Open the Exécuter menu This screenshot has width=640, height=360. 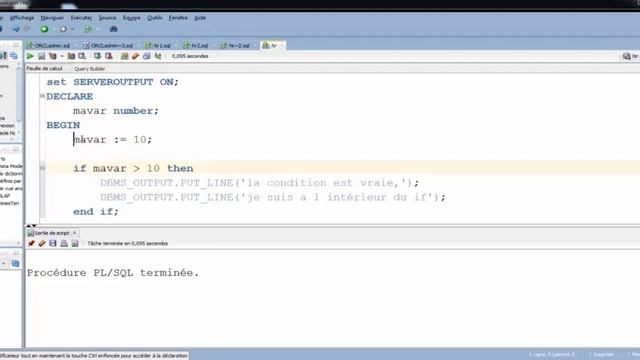[x=81, y=18]
